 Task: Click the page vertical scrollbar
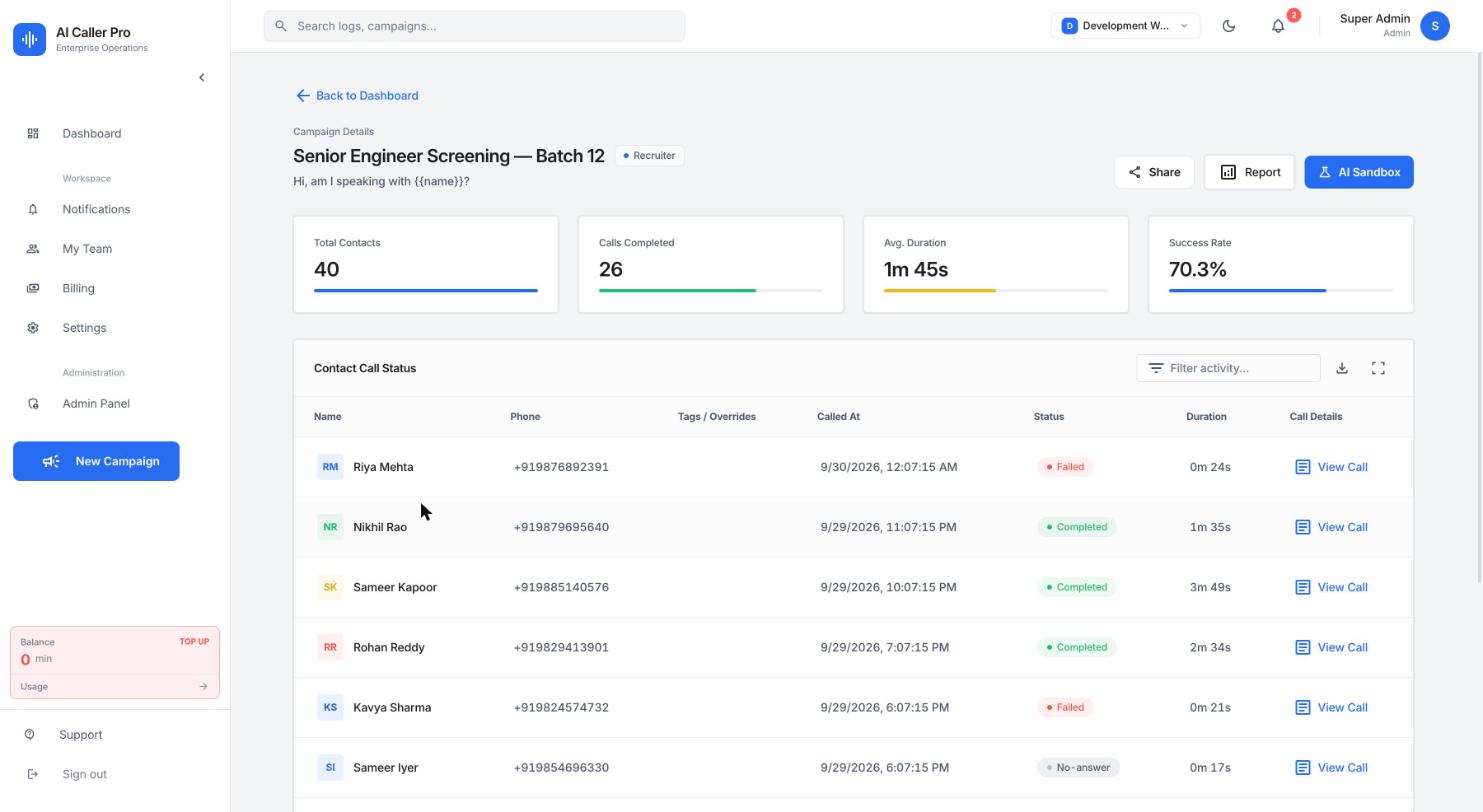point(1478,316)
